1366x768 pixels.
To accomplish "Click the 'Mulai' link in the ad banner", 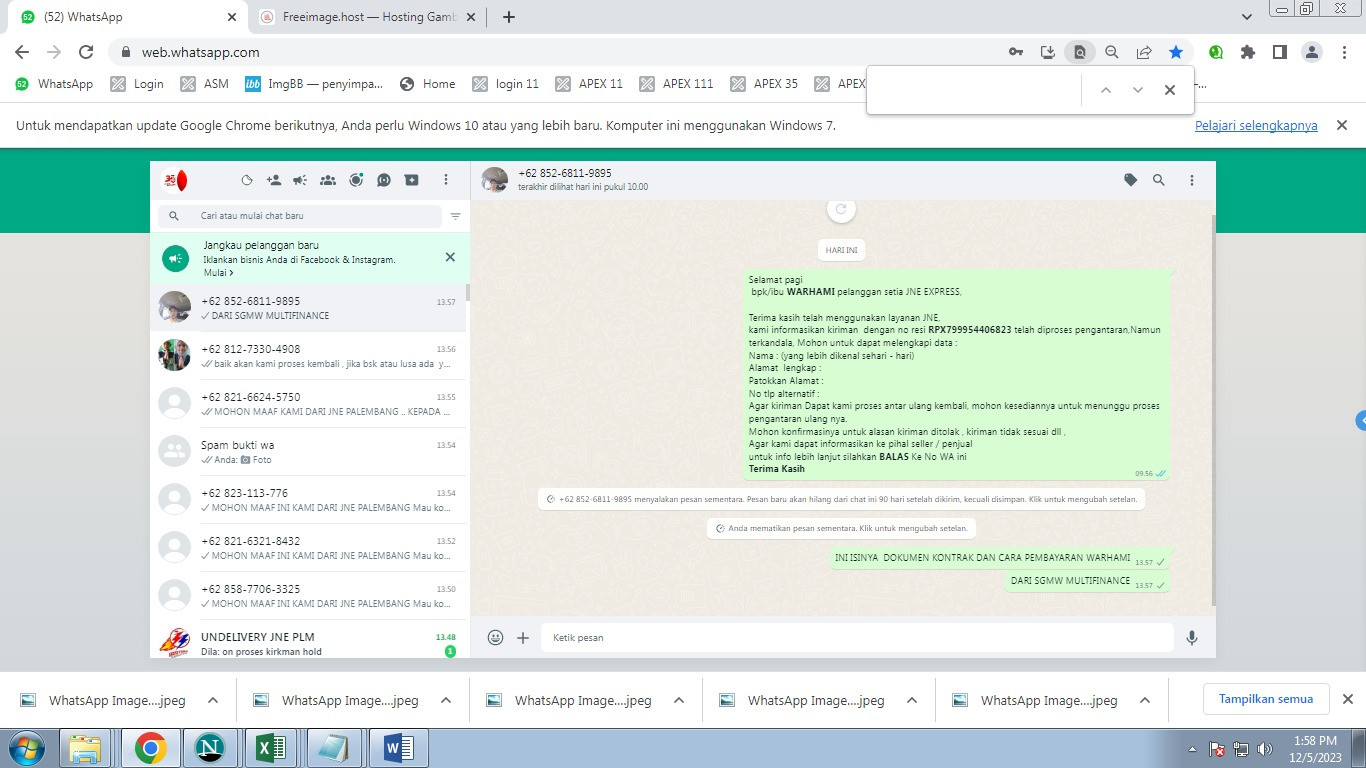I will (x=218, y=273).
